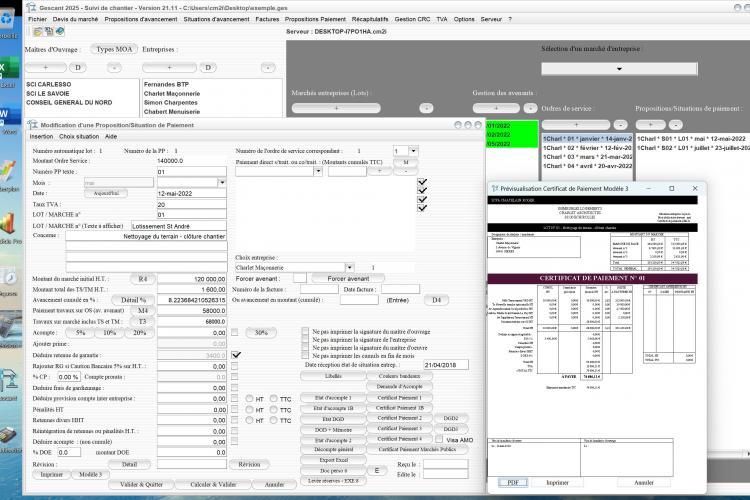Viewport: 750px width, 500px height.
Task: Select TTC radio for Pénalités HT row
Action: (273, 410)
